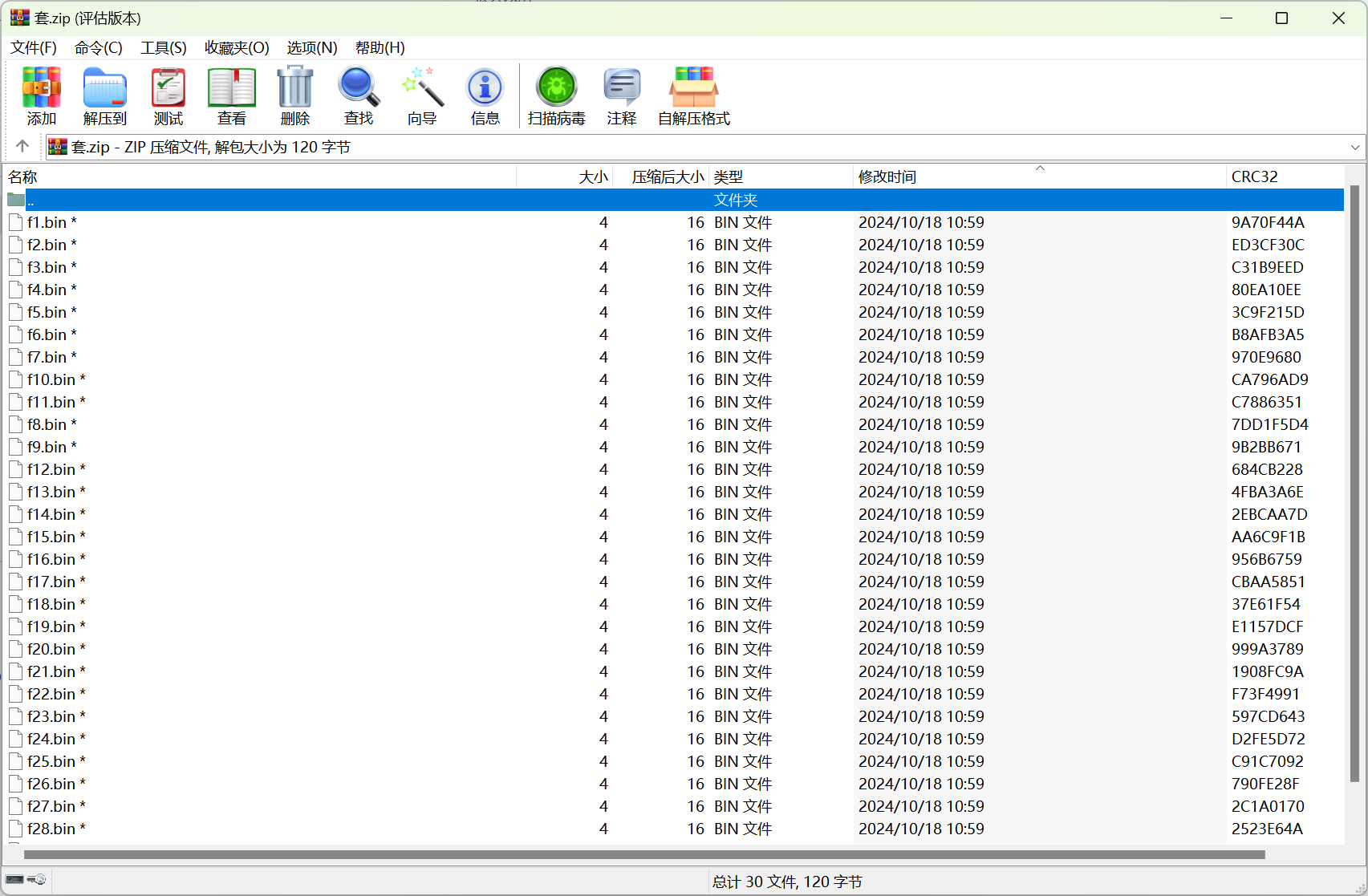The width and height of the screenshot is (1368, 896).
Task: Select the parent folder ".." row
Action: point(30,201)
